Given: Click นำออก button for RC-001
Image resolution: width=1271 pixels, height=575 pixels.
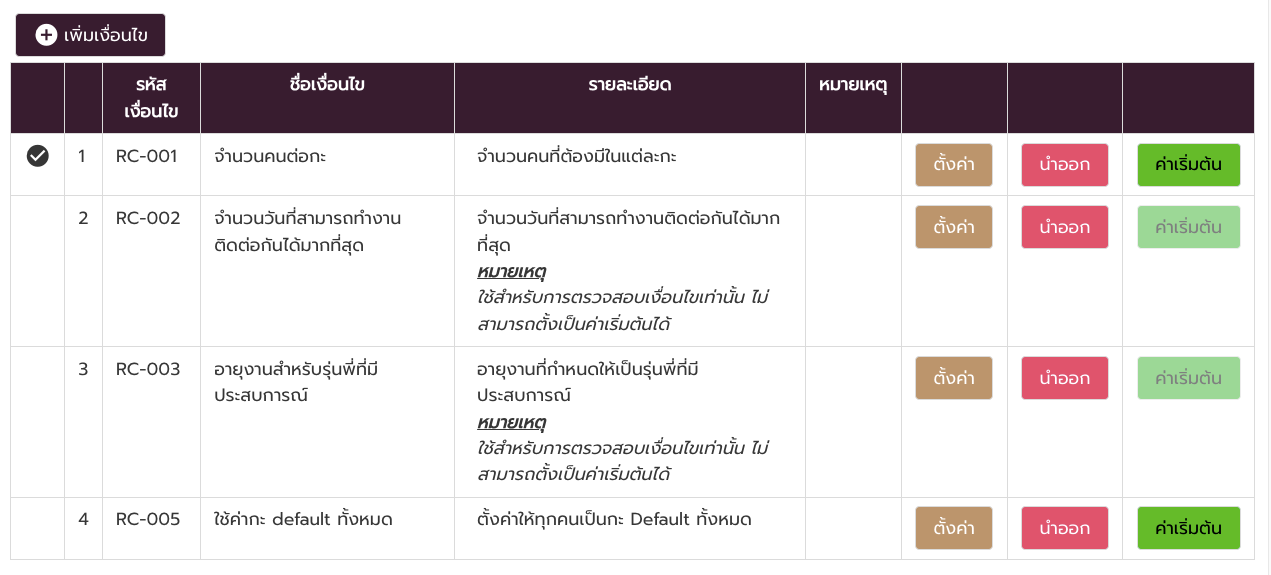Looking at the screenshot, I should (x=1065, y=165).
